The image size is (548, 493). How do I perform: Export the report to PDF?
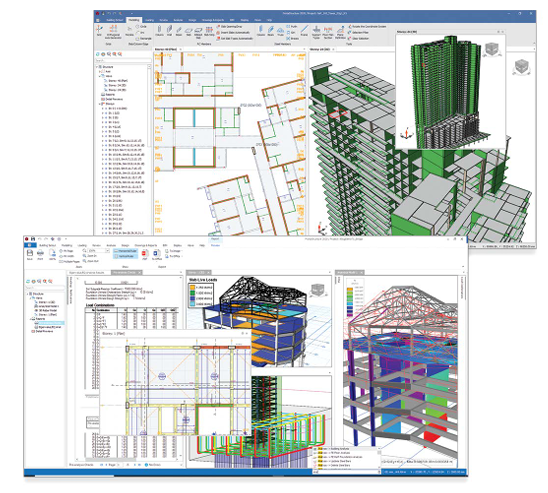[144, 255]
